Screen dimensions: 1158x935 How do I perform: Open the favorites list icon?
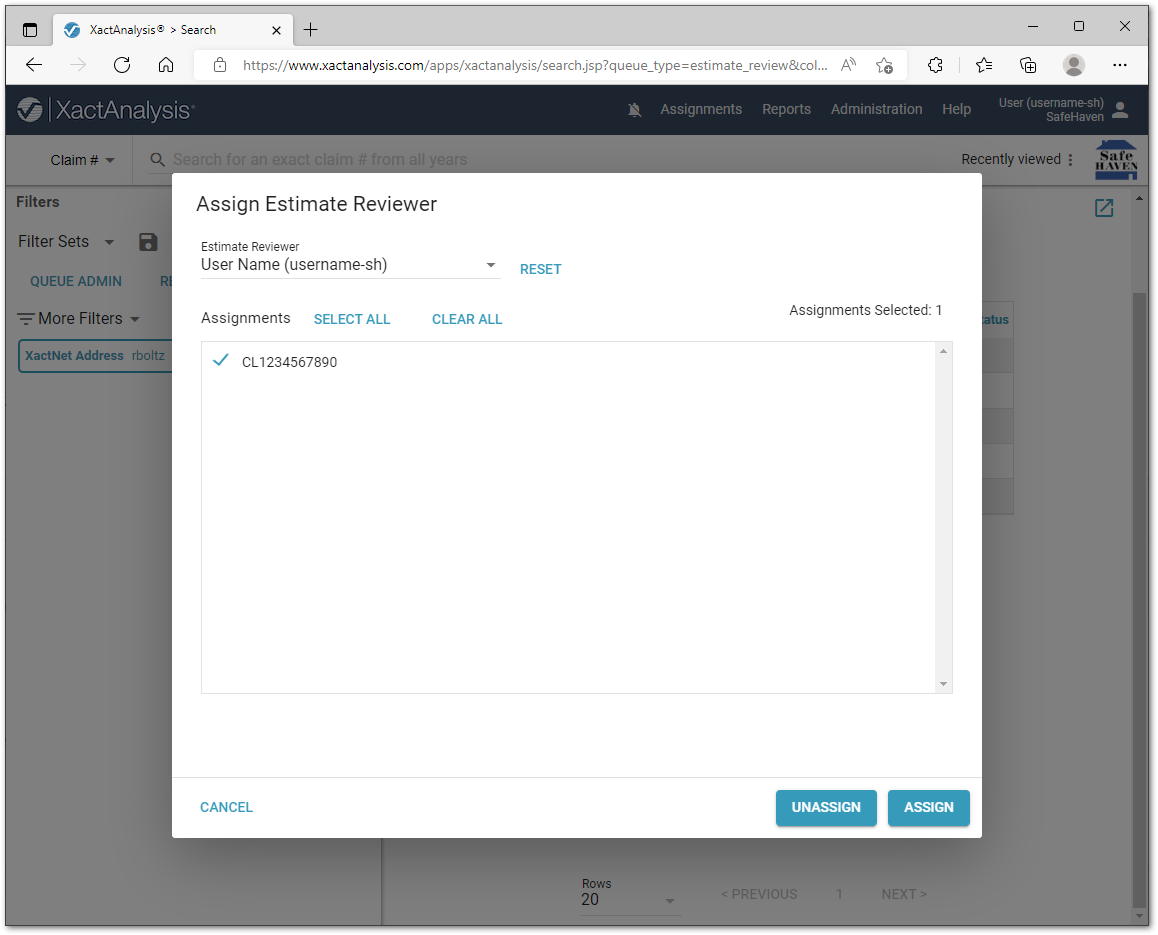tap(984, 65)
